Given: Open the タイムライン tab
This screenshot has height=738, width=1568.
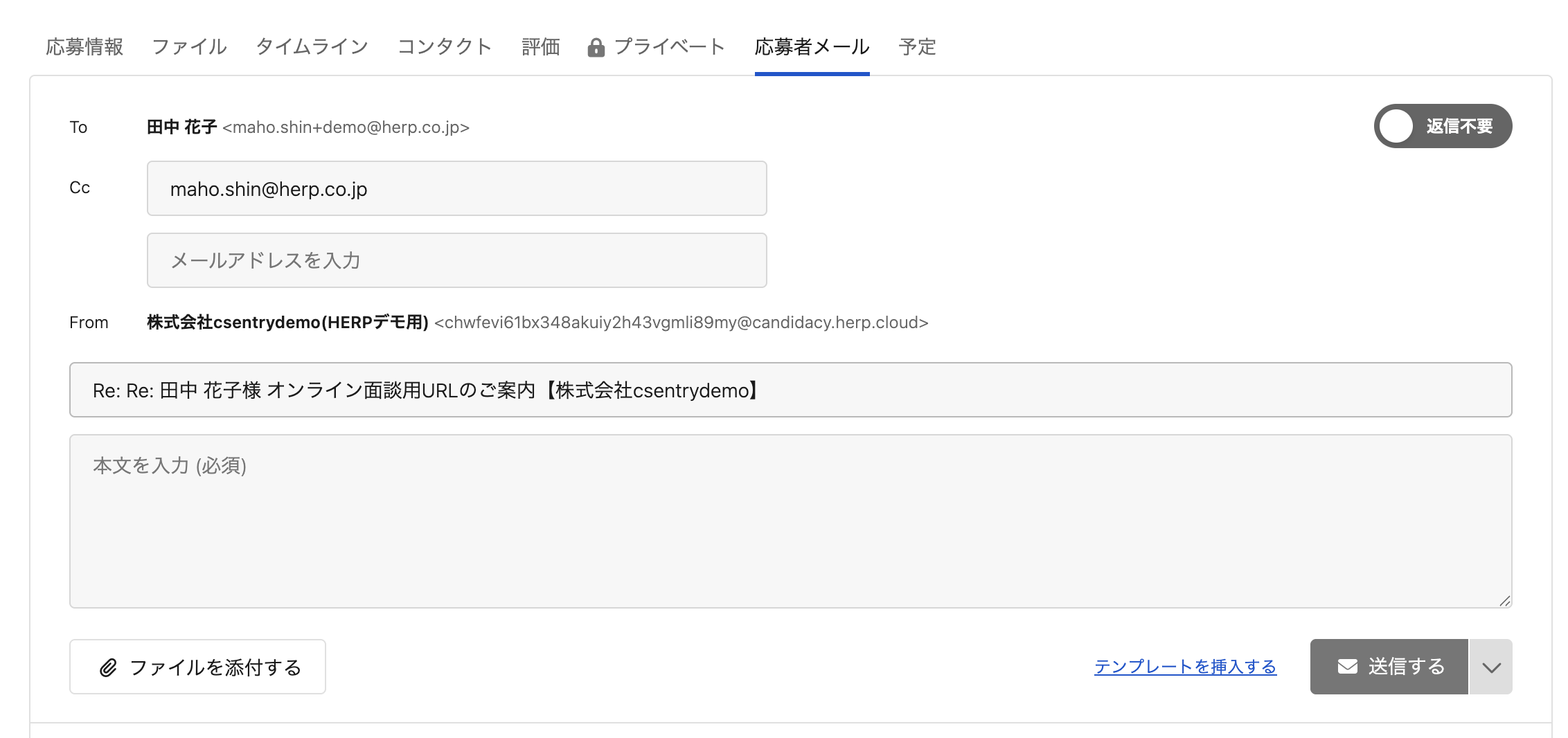Looking at the screenshot, I should point(312,47).
